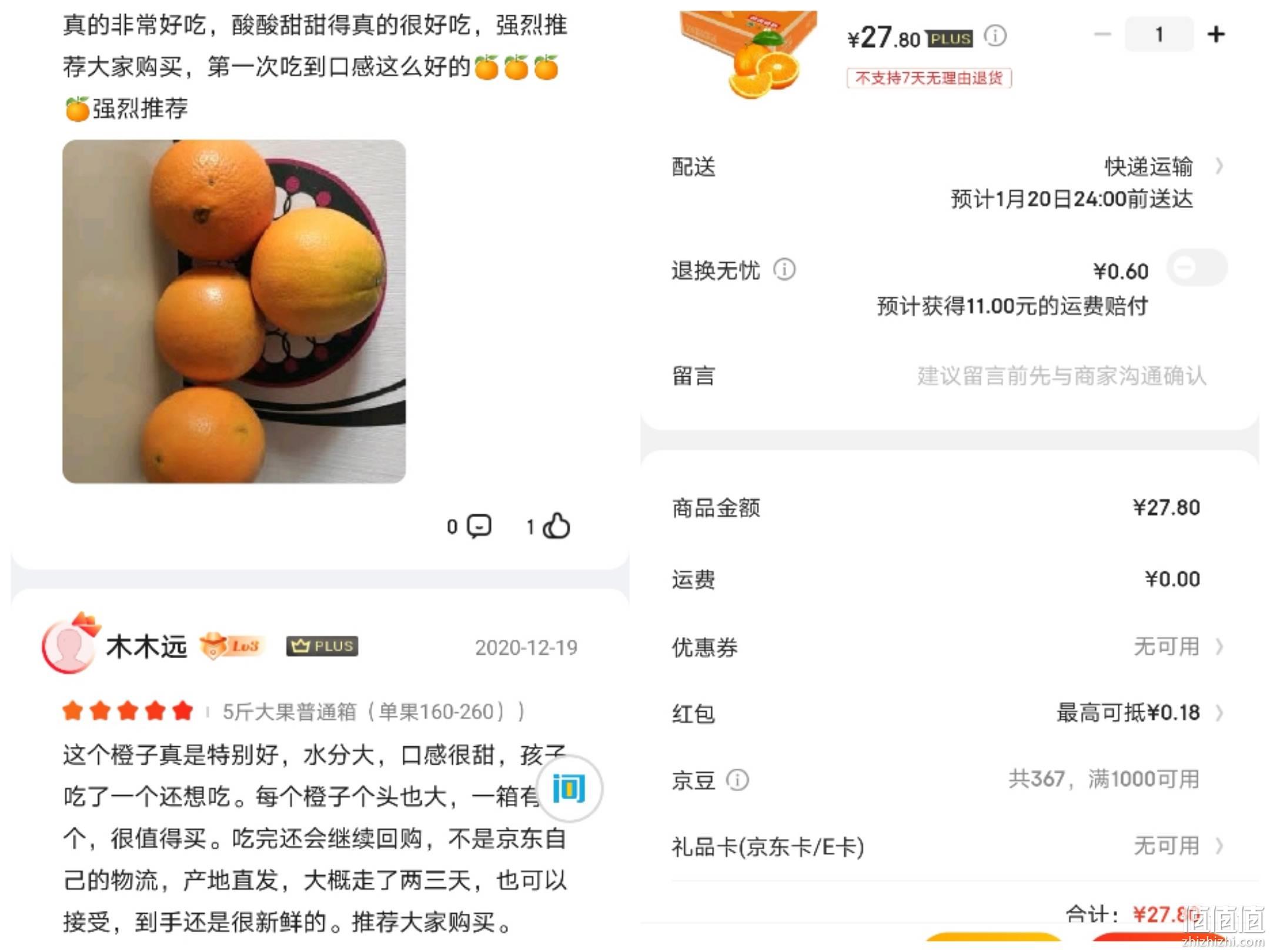The image size is (1270, 952).
Task: Tap the floating 问 question button
Action: (569, 789)
